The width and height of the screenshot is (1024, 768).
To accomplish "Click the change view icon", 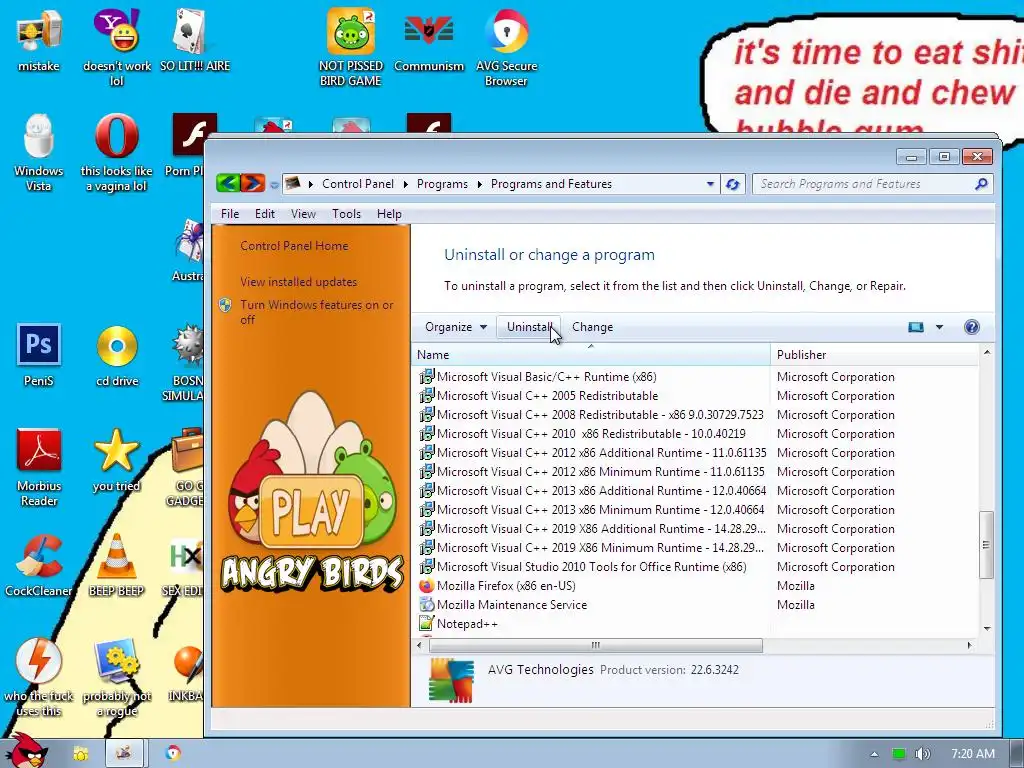I will pos(916,327).
